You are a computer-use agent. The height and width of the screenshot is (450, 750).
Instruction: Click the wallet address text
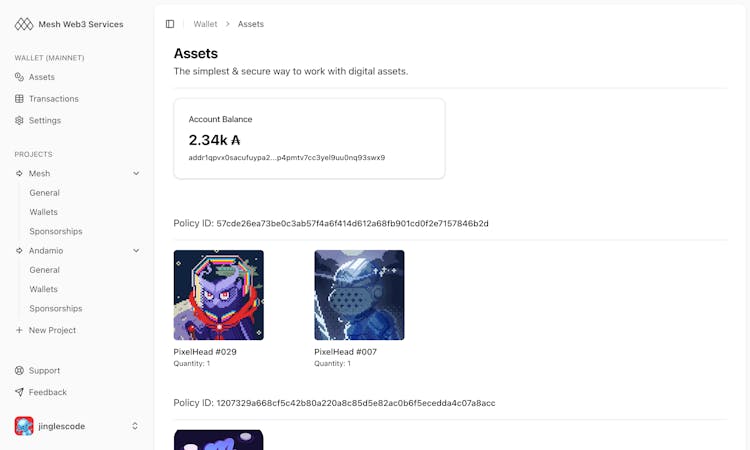point(286,158)
